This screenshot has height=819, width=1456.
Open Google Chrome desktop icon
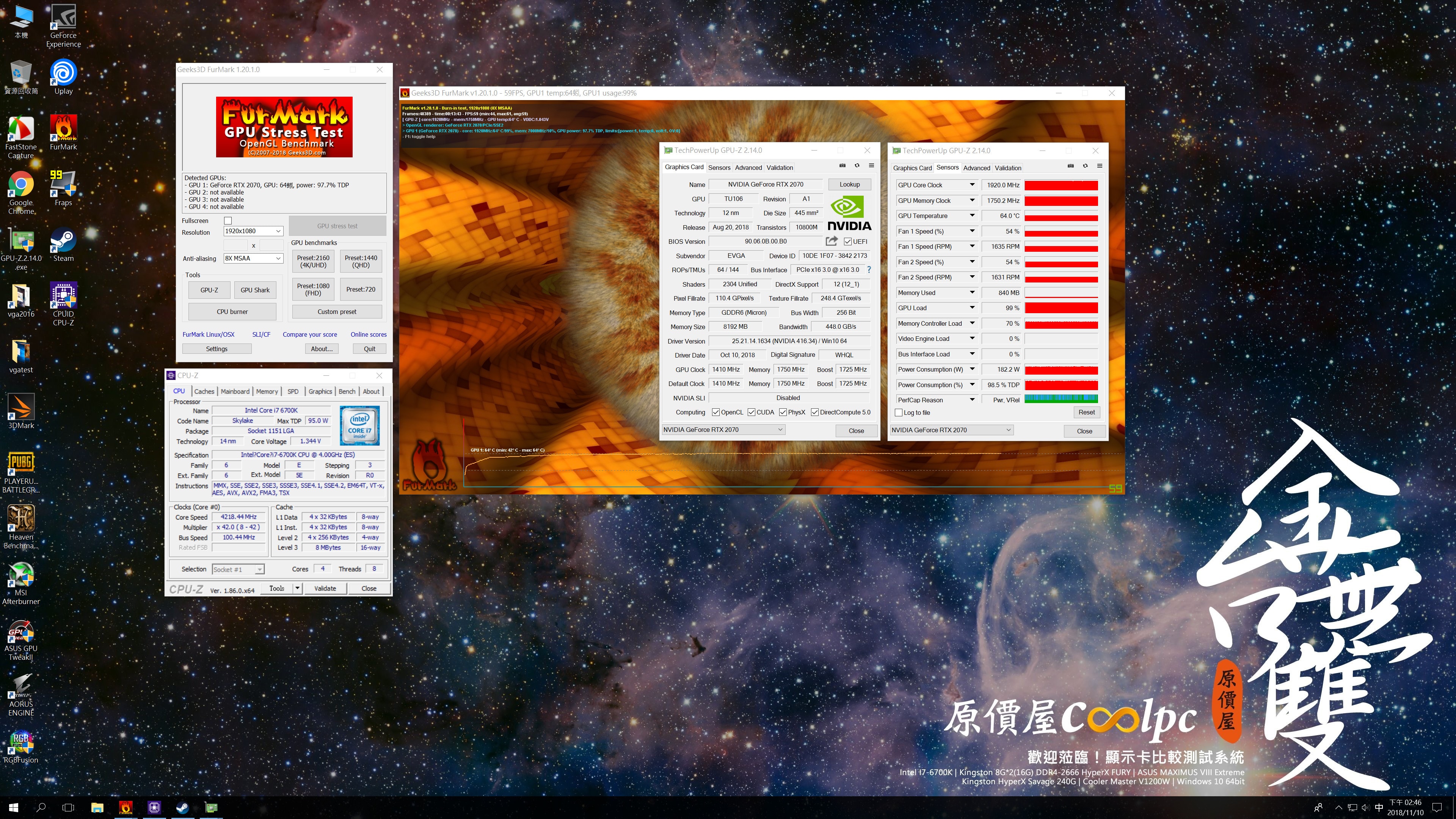(21, 193)
